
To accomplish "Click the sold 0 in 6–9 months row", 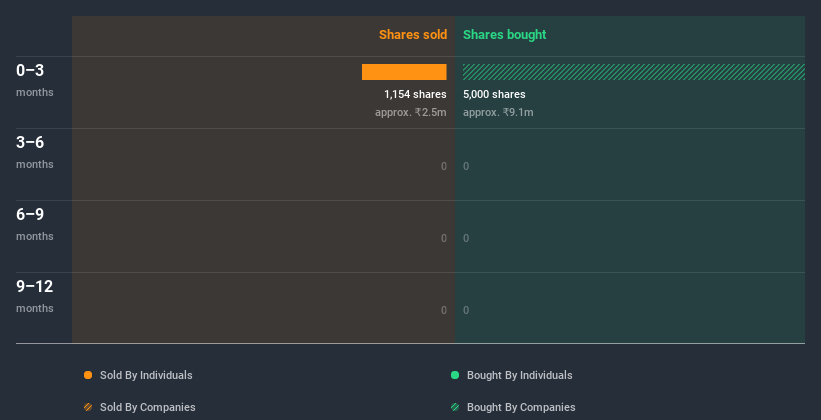I will tap(444, 238).
